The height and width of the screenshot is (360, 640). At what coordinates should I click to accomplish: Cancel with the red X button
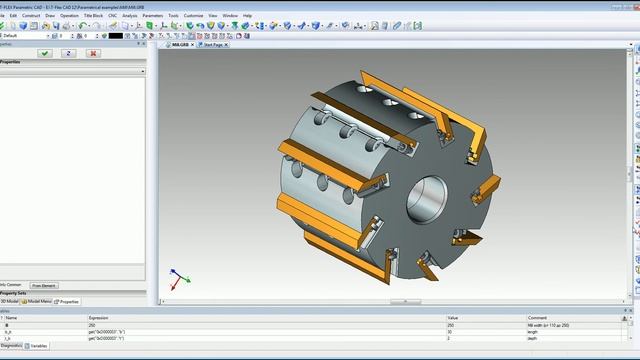pos(93,53)
